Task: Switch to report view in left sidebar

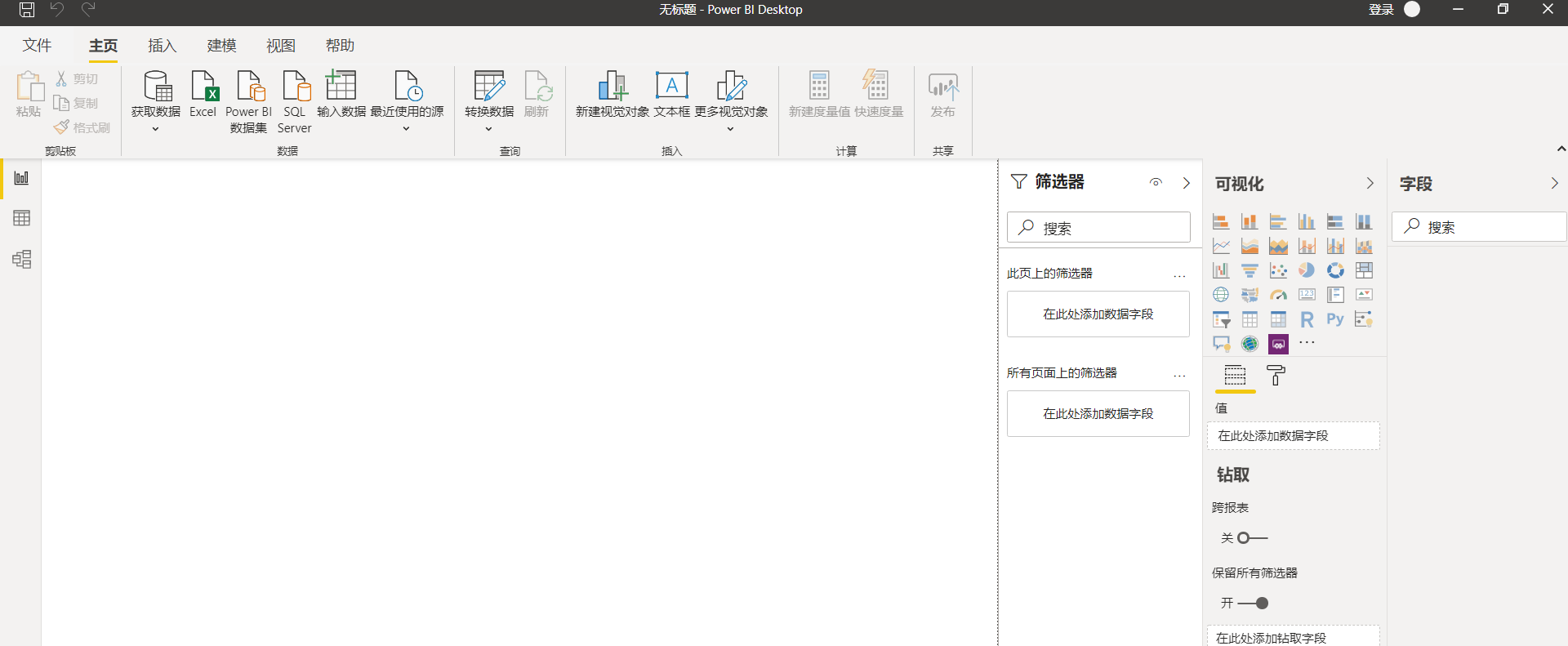Action: pos(21,178)
